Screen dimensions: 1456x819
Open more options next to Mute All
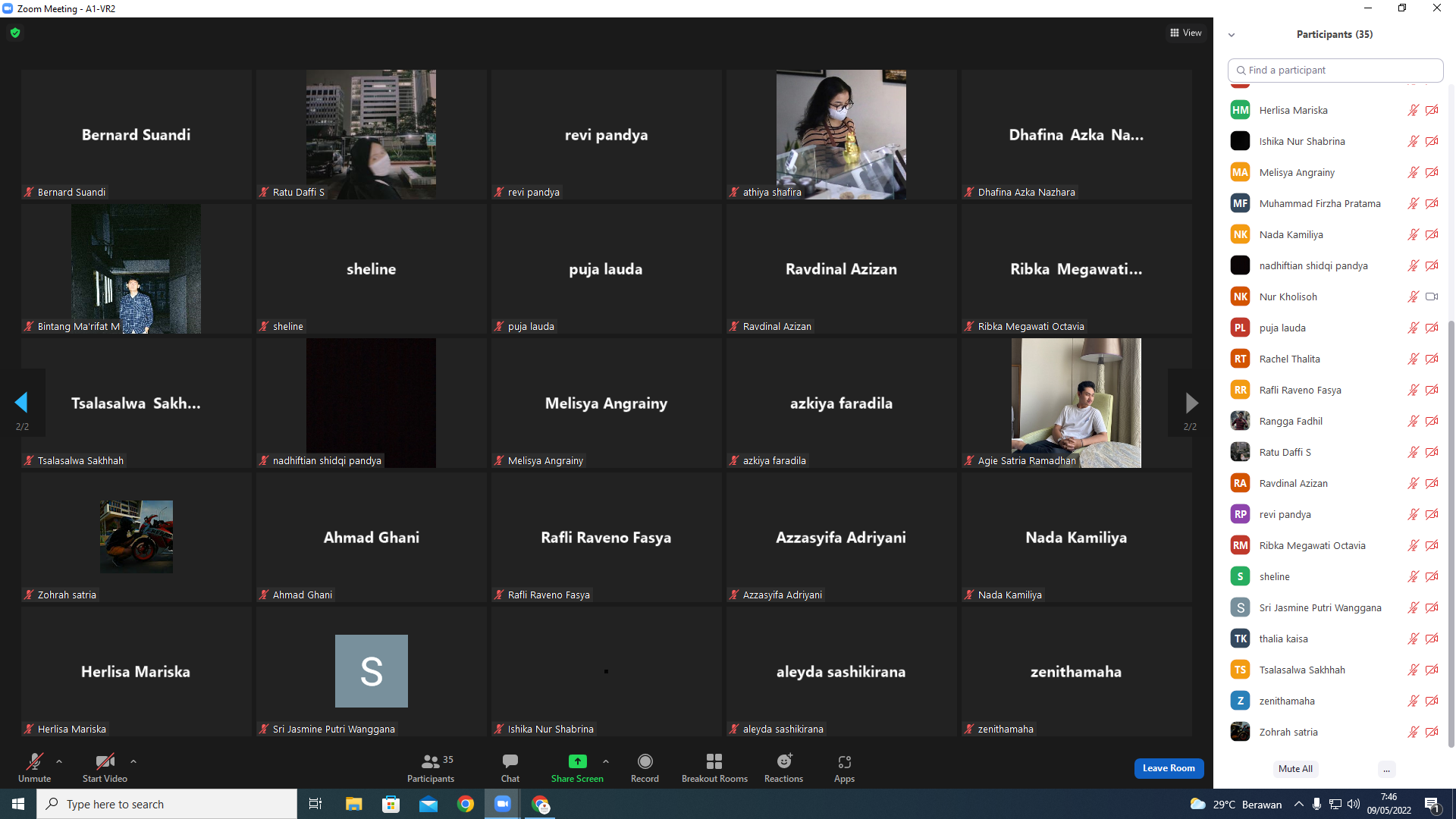[1386, 769]
